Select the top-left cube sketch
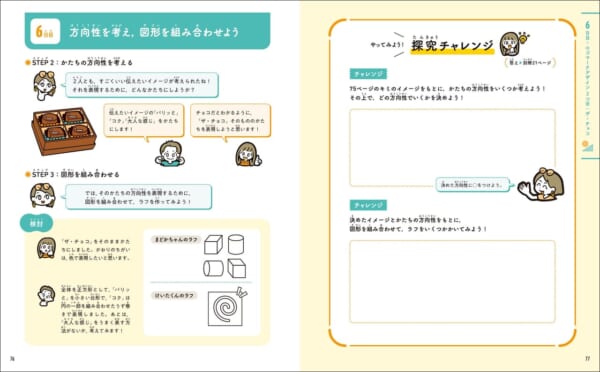Viewport: 600px width, 372px height. pyautogui.click(x=213, y=245)
